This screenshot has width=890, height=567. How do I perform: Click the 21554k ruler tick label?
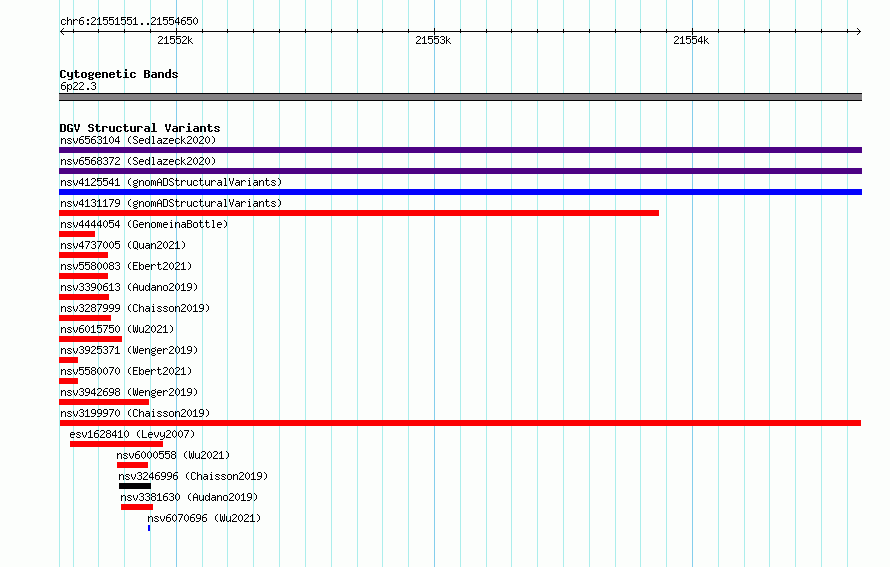tap(691, 40)
